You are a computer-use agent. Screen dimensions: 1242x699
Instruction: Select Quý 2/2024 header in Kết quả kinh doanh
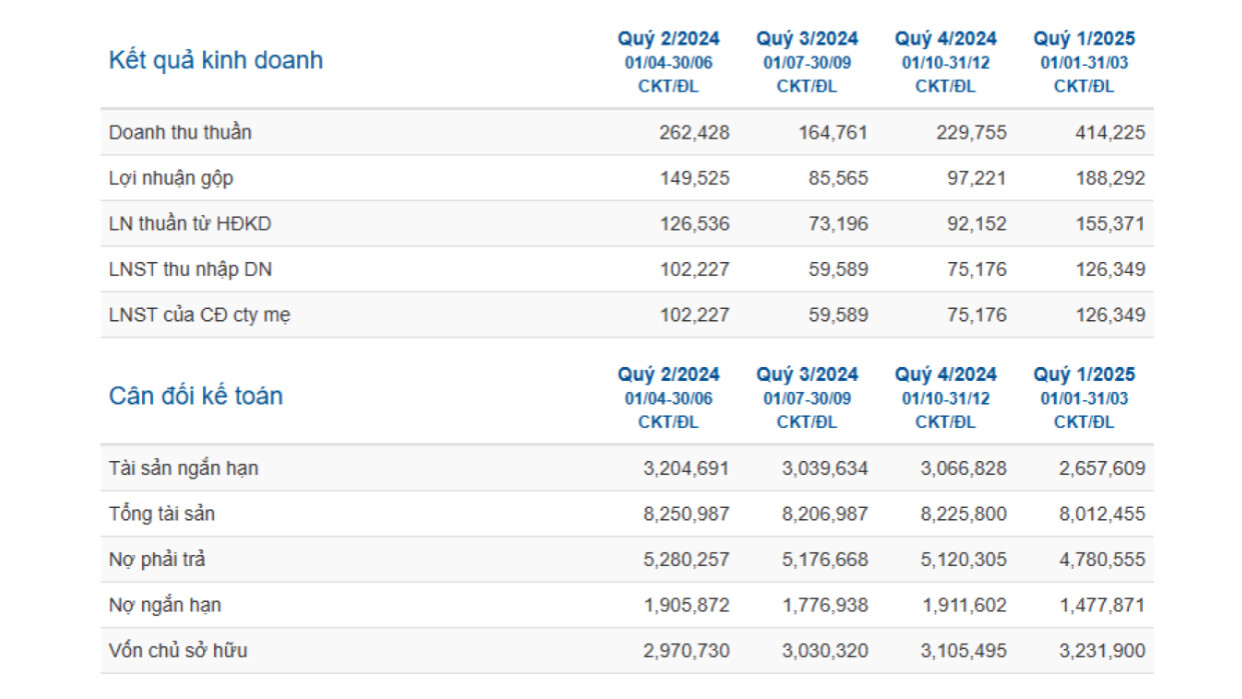(668, 39)
